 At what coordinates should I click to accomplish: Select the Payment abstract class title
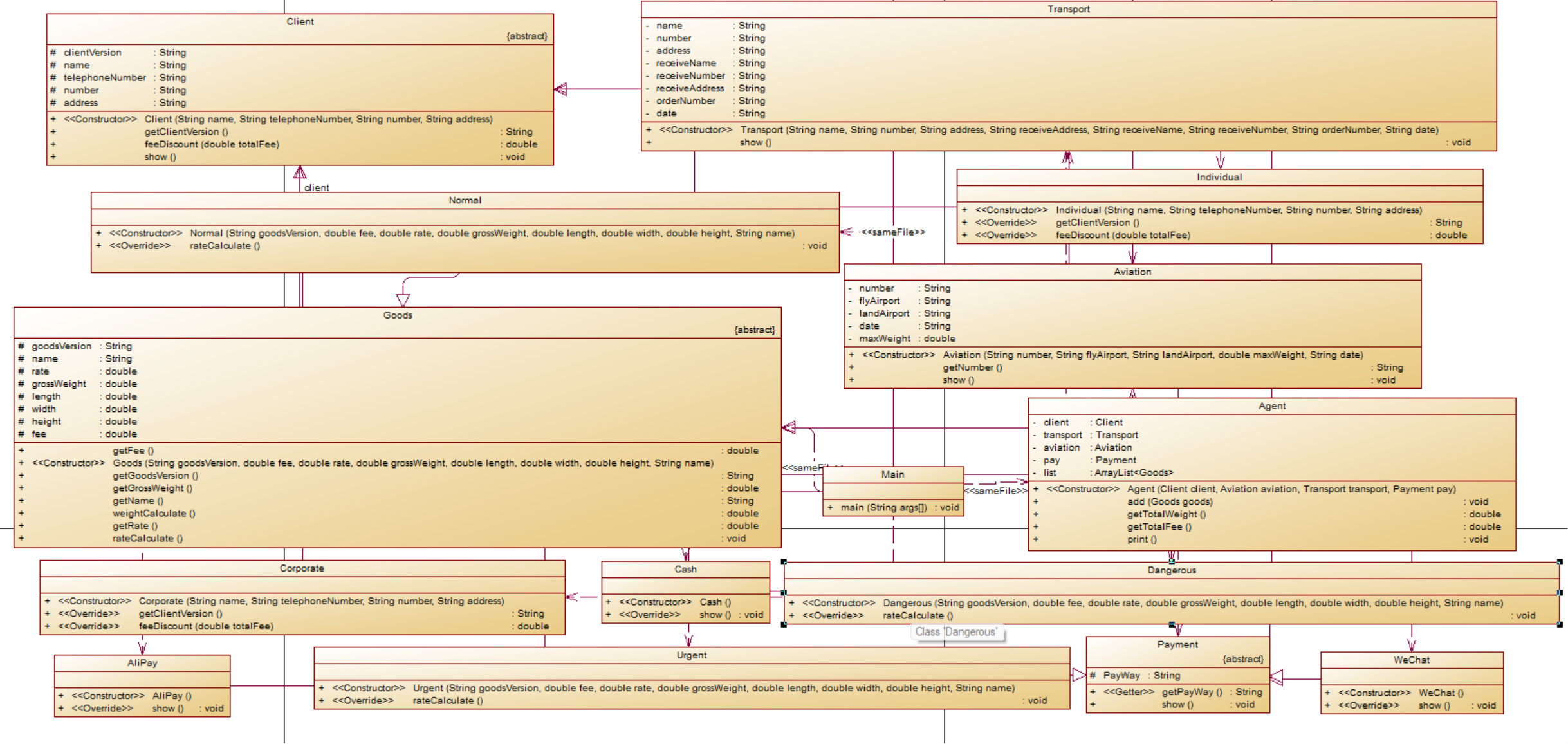pos(1177,644)
